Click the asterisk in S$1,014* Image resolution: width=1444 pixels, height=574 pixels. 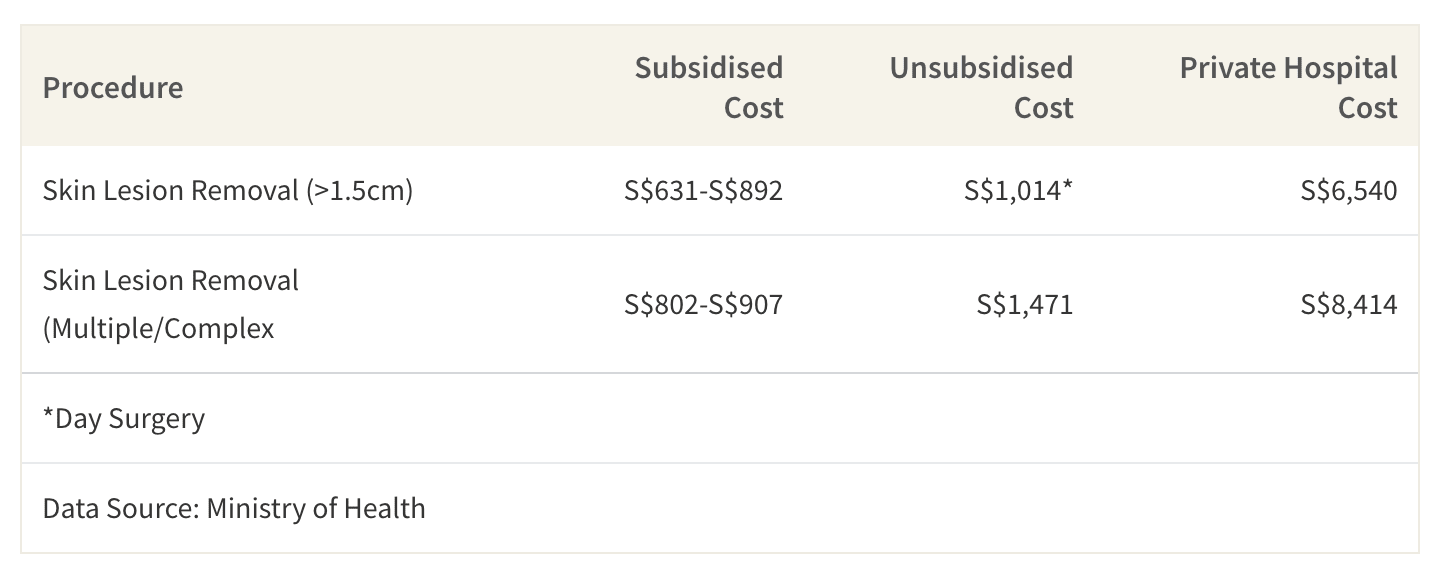(1067, 186)
